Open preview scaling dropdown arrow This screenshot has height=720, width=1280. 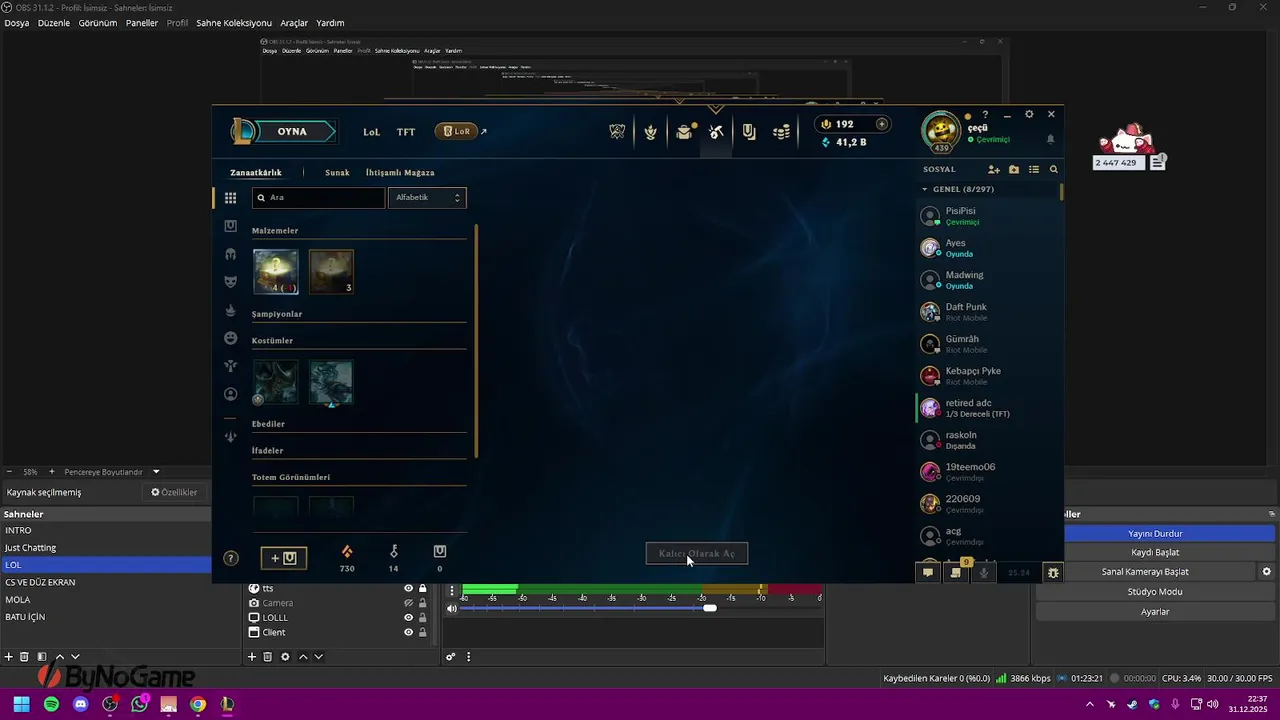[x=156, y=472]
